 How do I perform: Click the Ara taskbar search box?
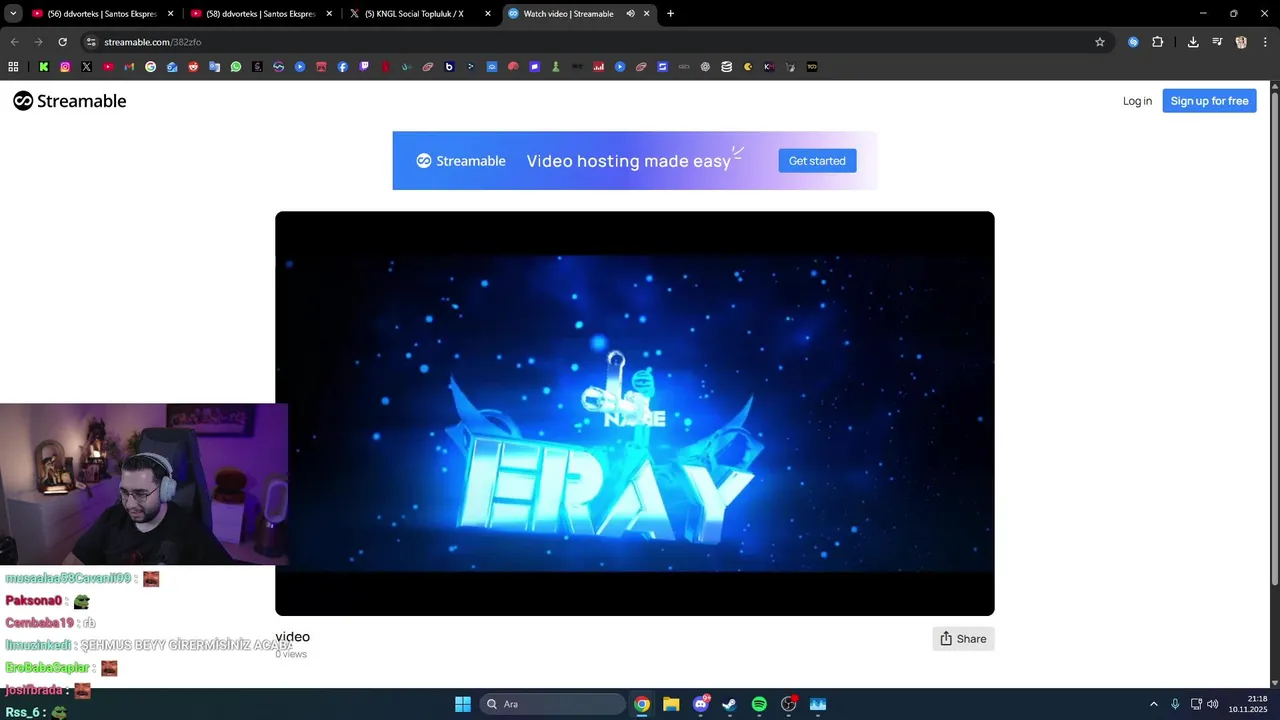[553, 704]
